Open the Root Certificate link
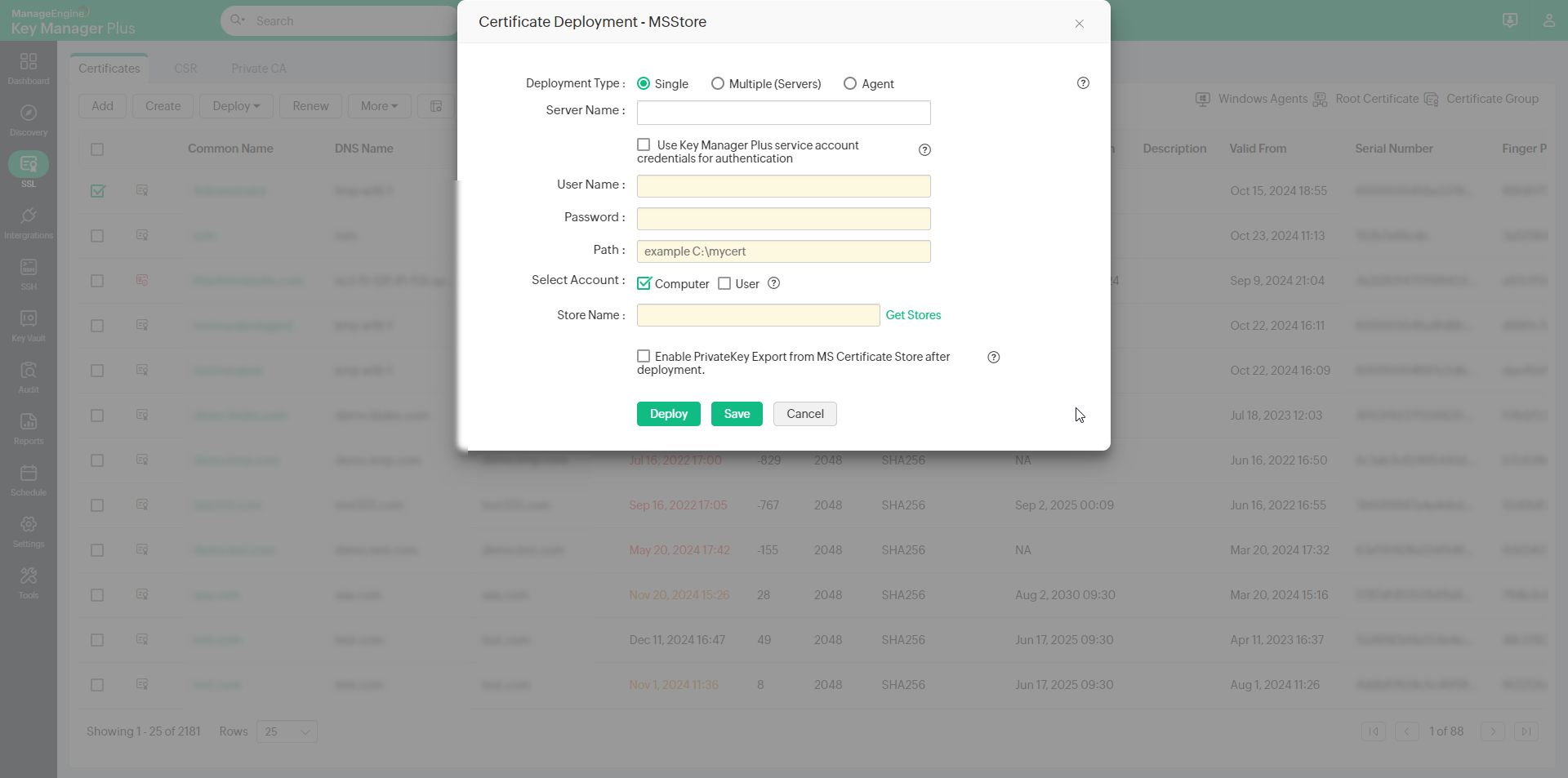1568x778 pixels. pos(1366,99)
